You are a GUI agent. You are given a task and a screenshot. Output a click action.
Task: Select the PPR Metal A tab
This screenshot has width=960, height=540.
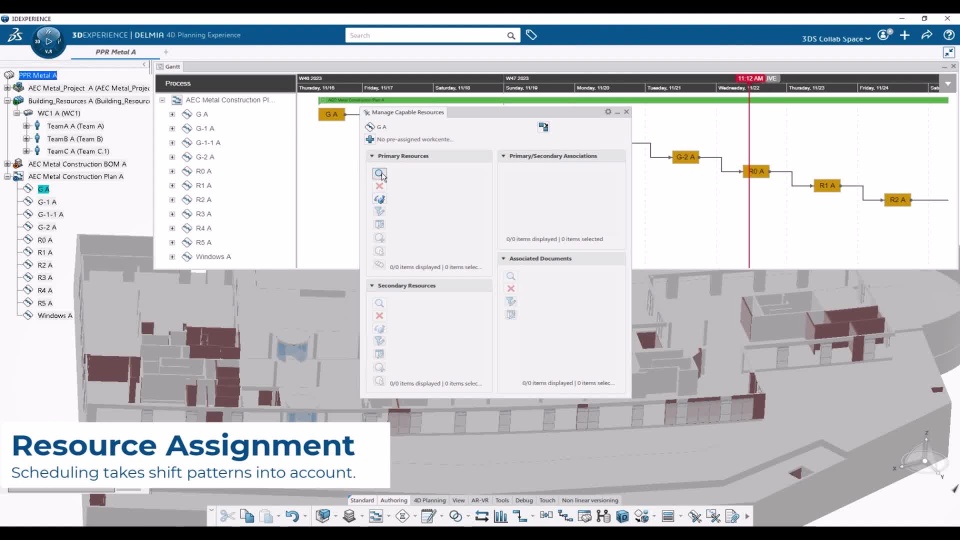point(116,52)
